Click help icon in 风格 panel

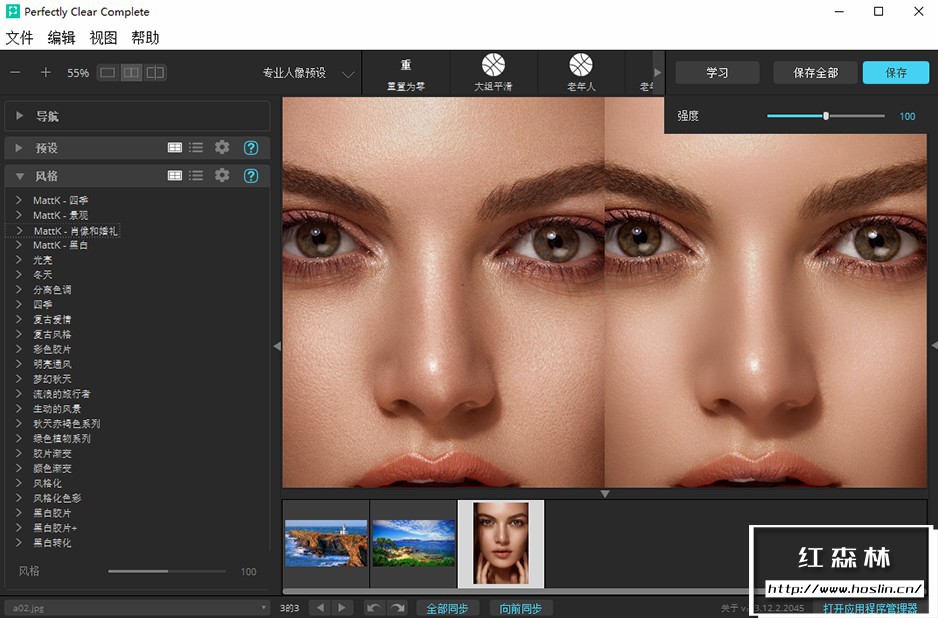click(251, 176)
